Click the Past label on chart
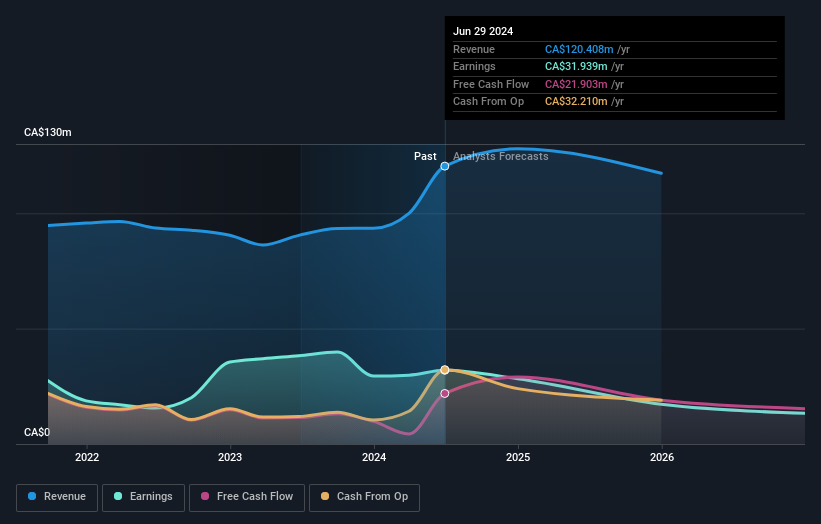This screenshot has height=524, width=821. (x=425, y=157)
